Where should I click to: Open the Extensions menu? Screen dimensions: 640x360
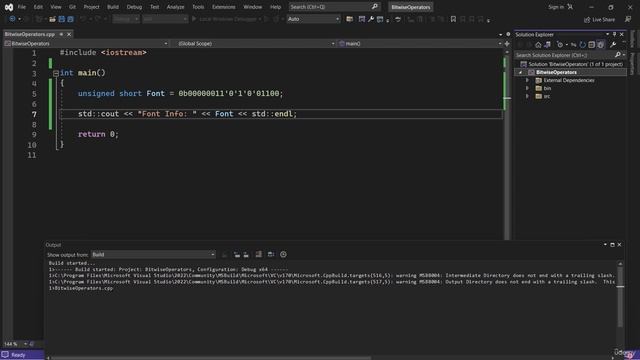click(224, 7)
